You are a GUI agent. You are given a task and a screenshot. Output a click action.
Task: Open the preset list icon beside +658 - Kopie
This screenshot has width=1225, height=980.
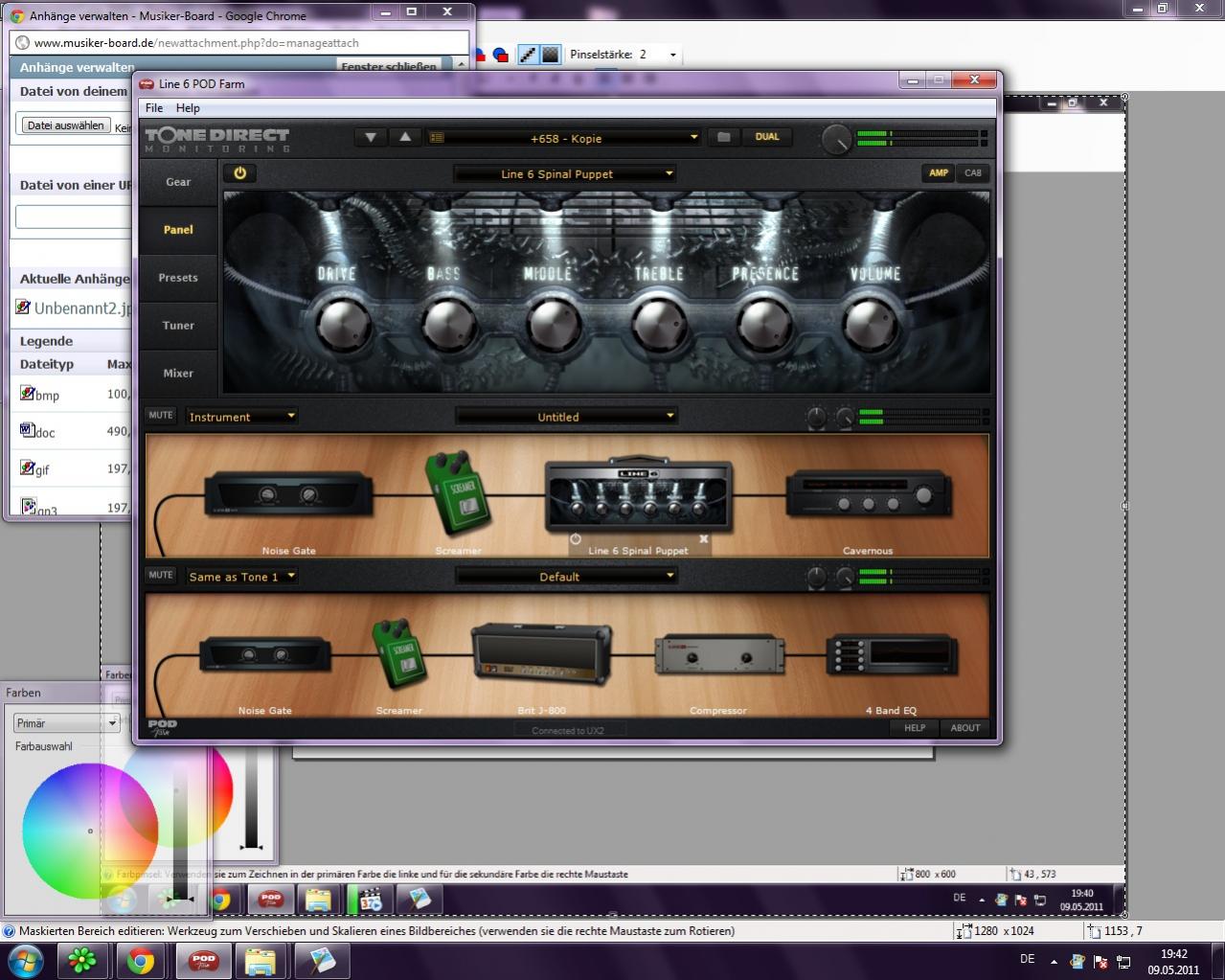(437, 138)
